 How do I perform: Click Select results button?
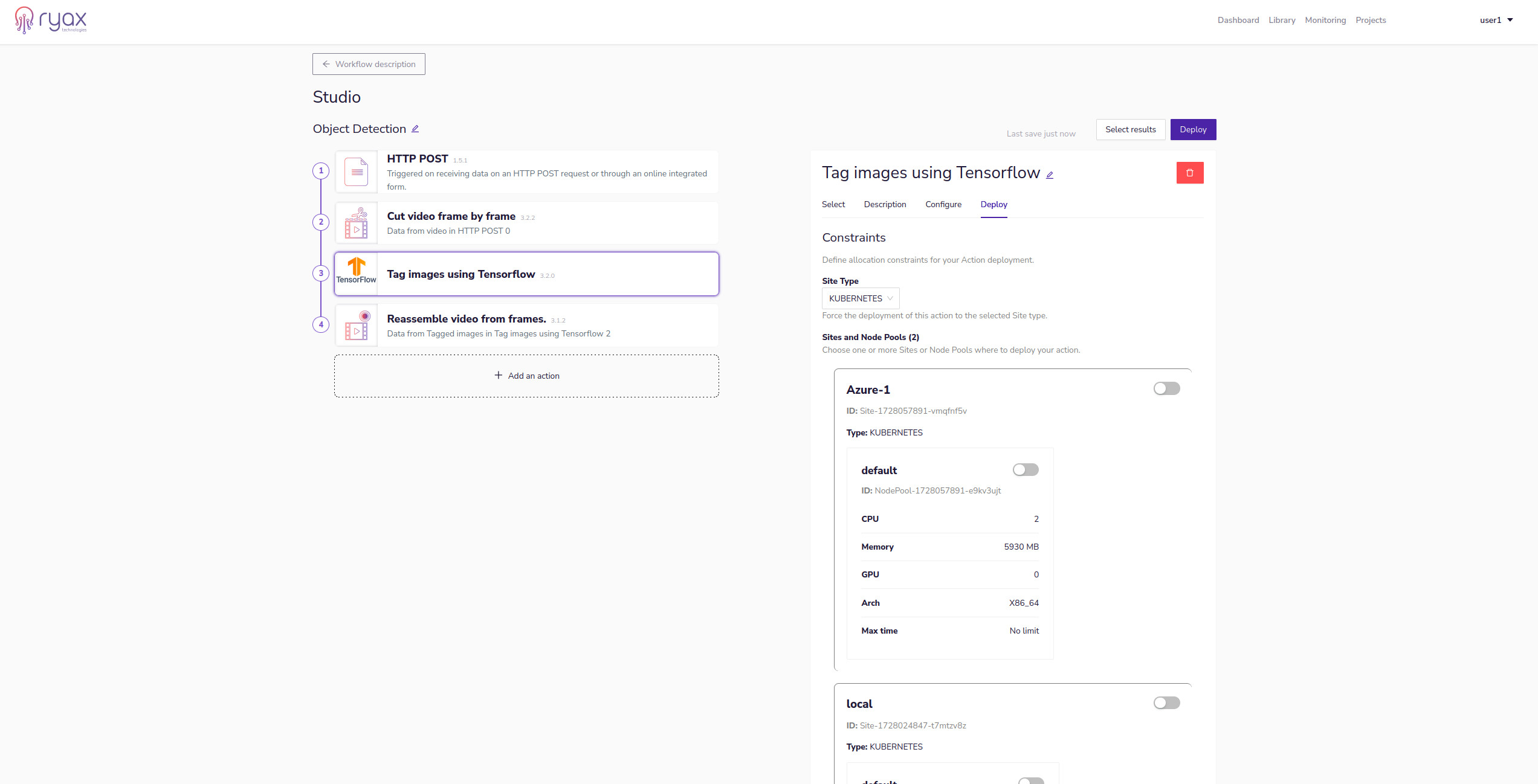click(x=1130, y=129)
